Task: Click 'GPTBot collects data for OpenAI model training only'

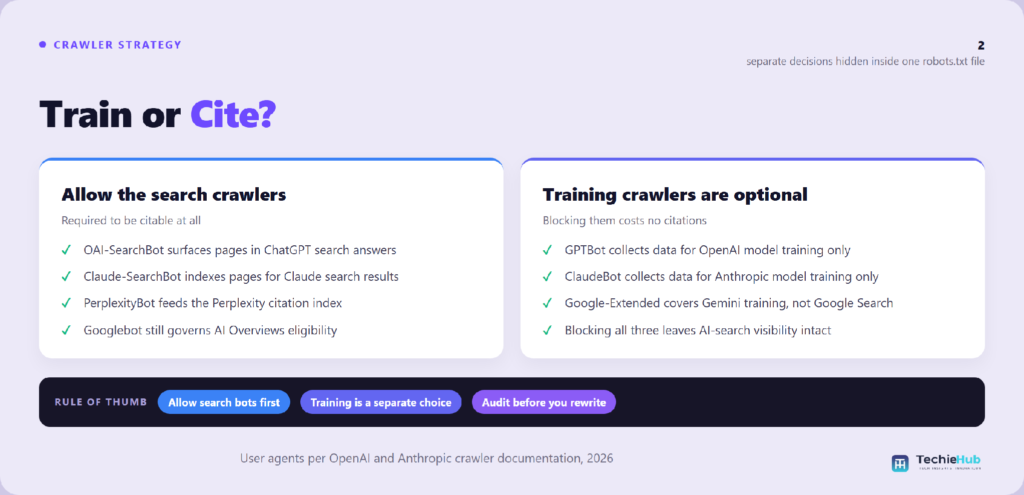Action: tap(707, 250)
